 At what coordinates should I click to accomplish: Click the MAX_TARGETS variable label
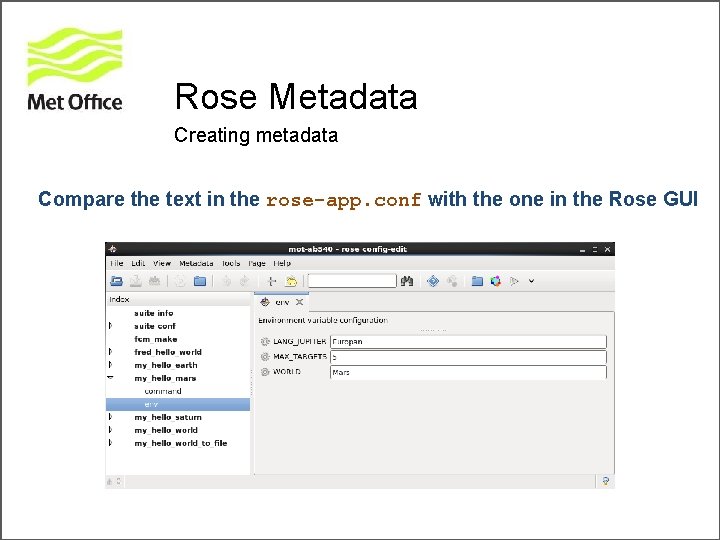300,357
